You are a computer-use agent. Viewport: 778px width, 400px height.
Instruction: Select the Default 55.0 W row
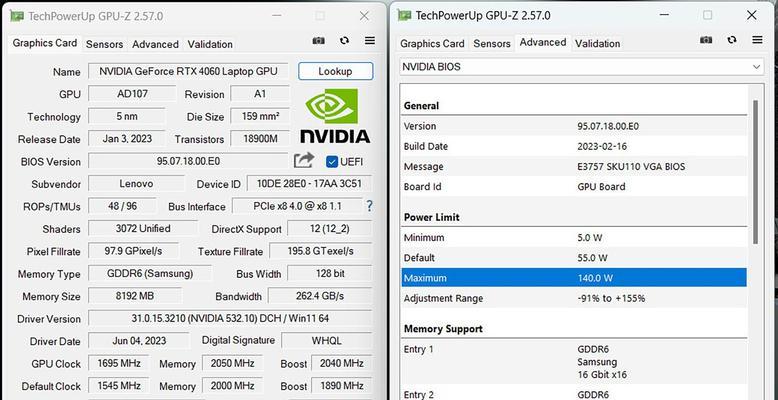click(574, 258)
